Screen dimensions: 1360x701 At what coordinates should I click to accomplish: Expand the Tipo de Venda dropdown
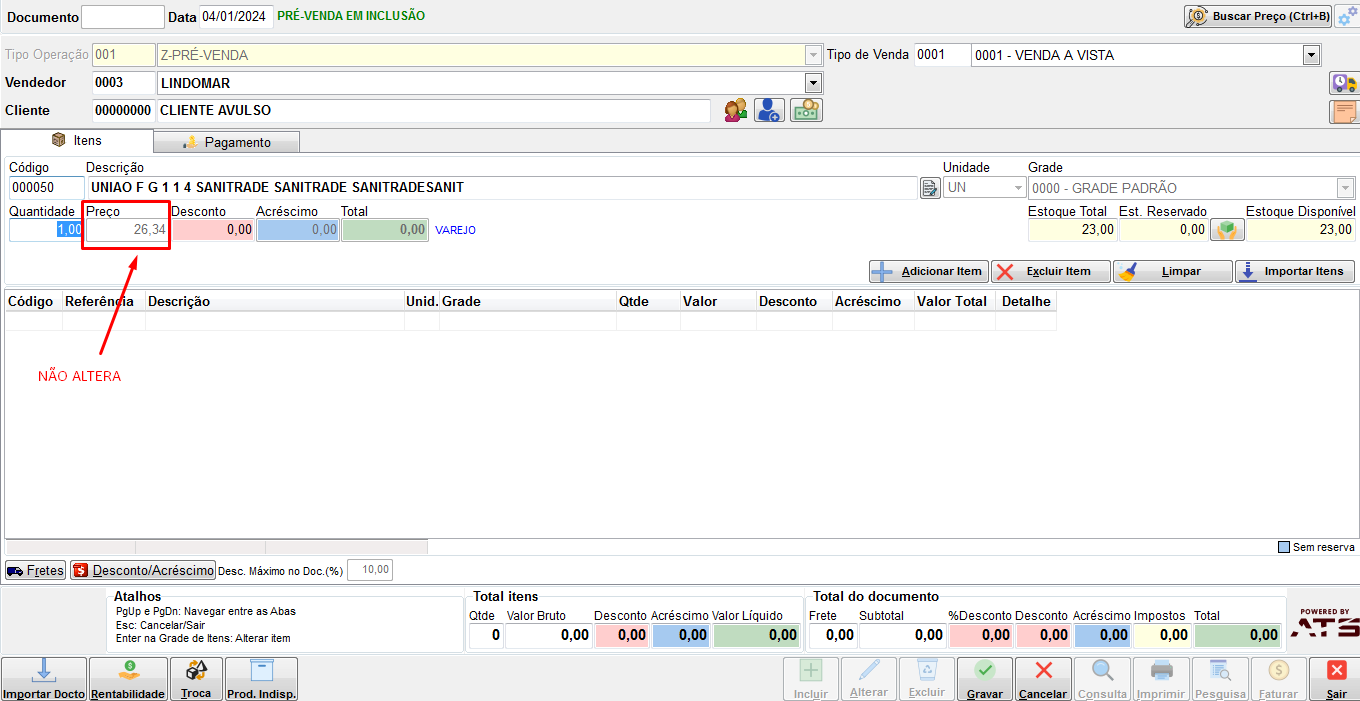pos(1311,55)
